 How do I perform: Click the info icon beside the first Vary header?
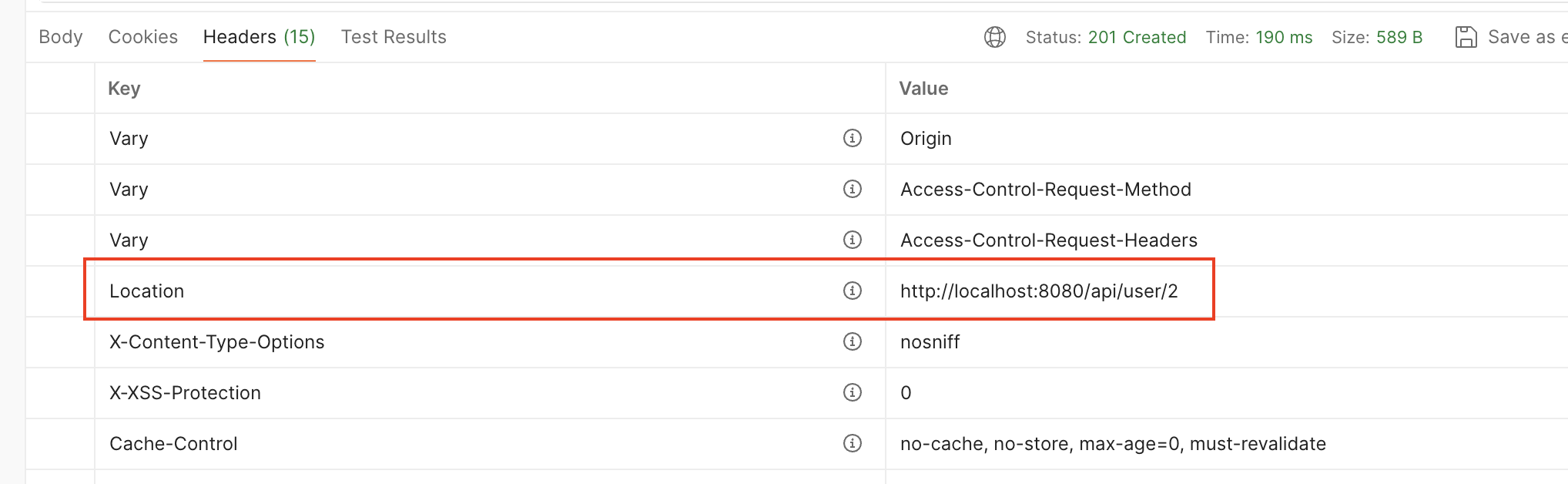[850, 138]
